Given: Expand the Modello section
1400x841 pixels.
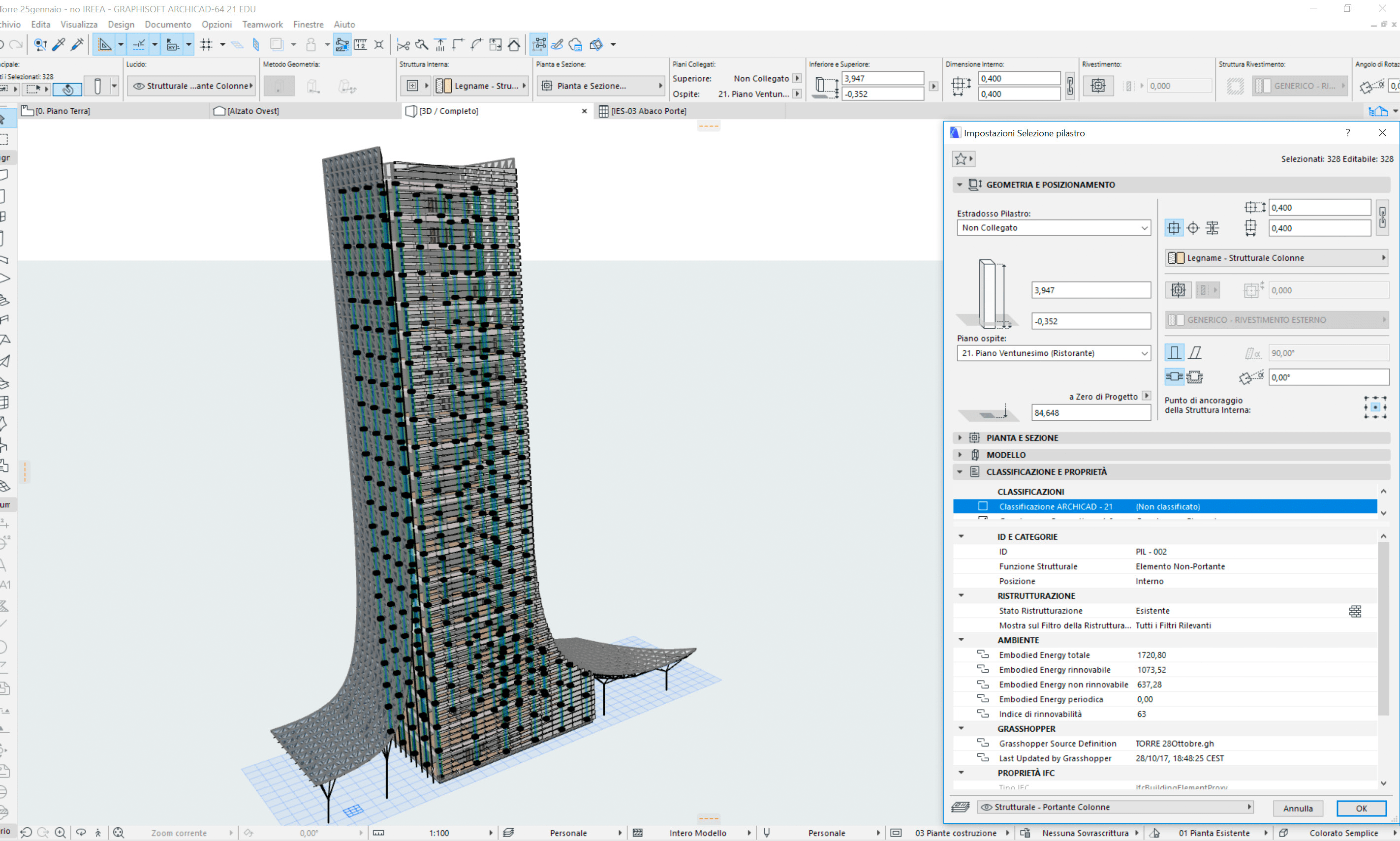Looking at the screenshot, I should point(960,455).
